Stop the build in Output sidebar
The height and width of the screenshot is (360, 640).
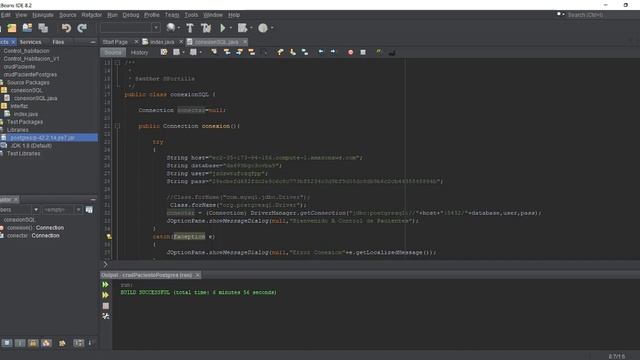coord(106,306)
